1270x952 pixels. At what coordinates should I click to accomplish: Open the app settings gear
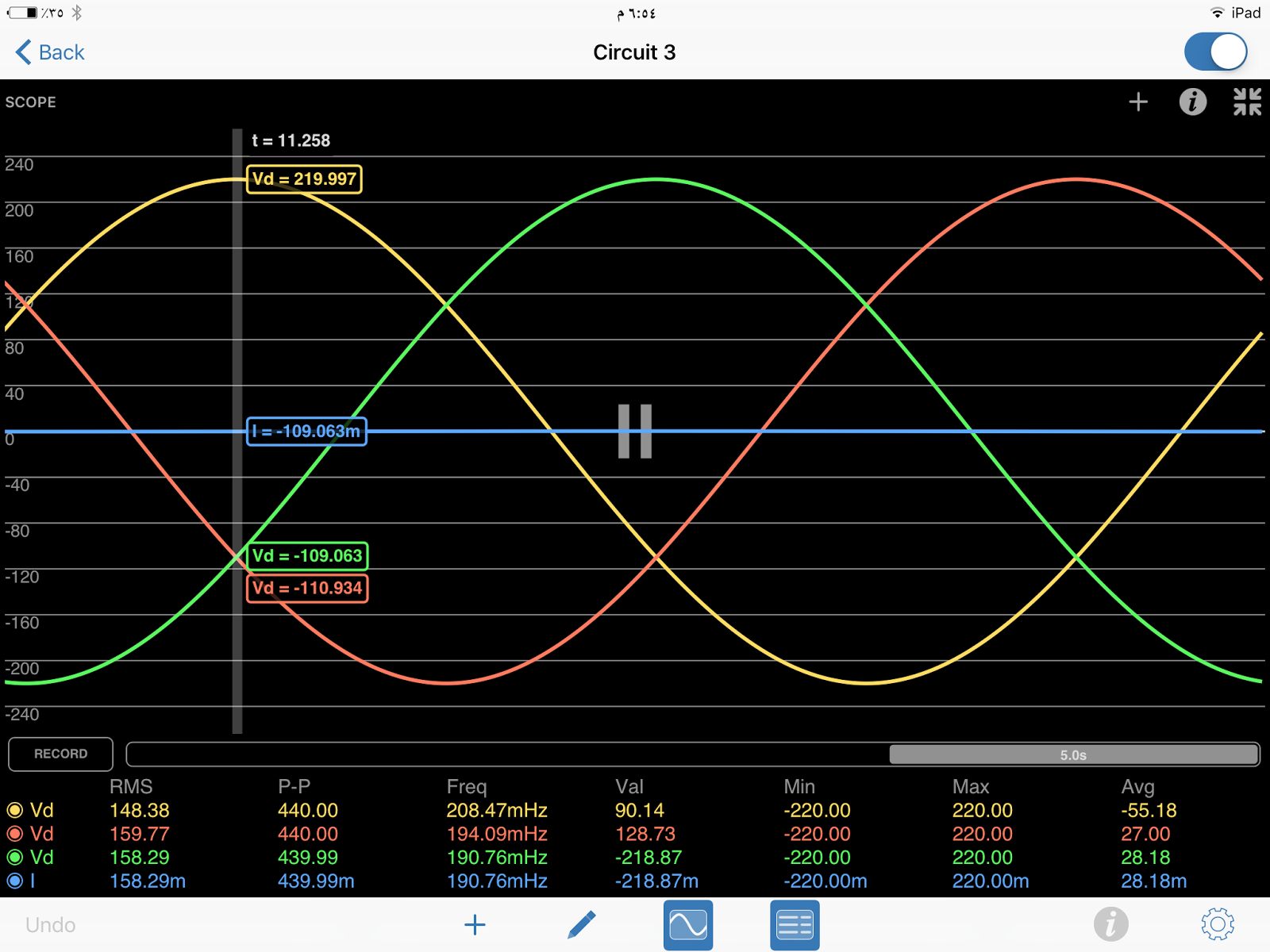pos(1216,924)
